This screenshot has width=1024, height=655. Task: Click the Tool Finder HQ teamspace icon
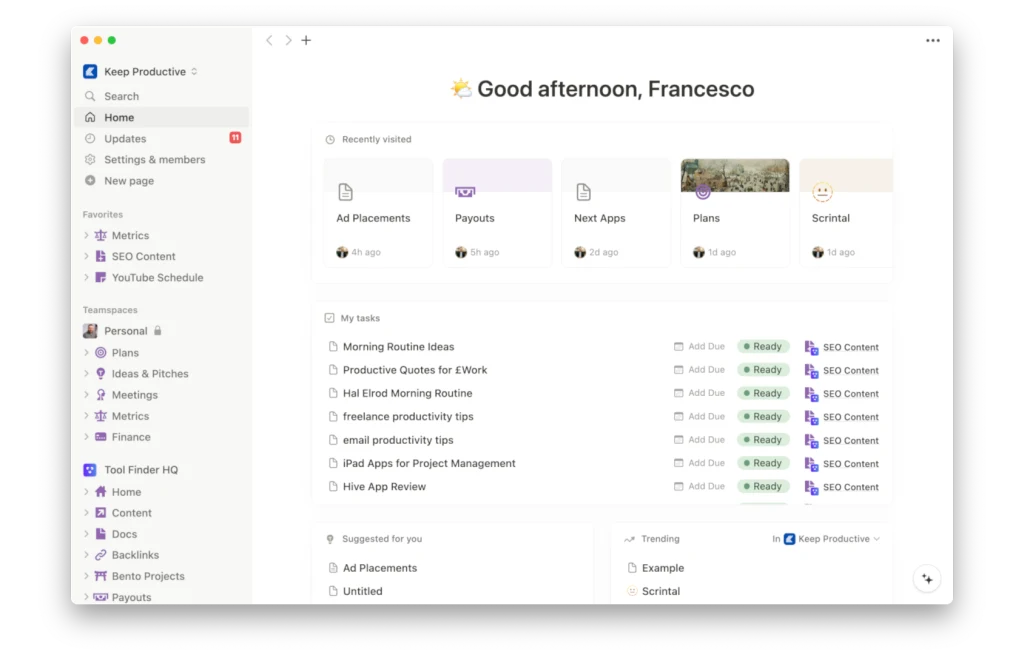pyautogui.click(x=90, y=470)
